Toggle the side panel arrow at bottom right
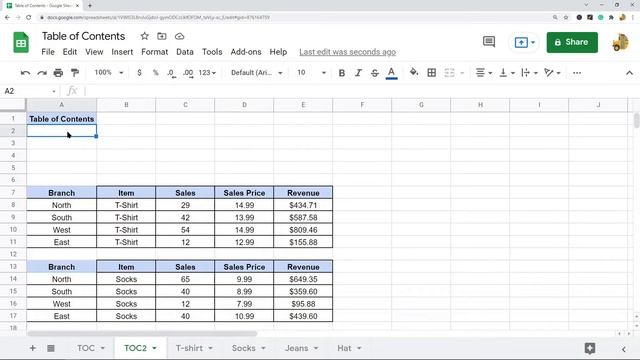640x360 pixels. tap(624, 349)
